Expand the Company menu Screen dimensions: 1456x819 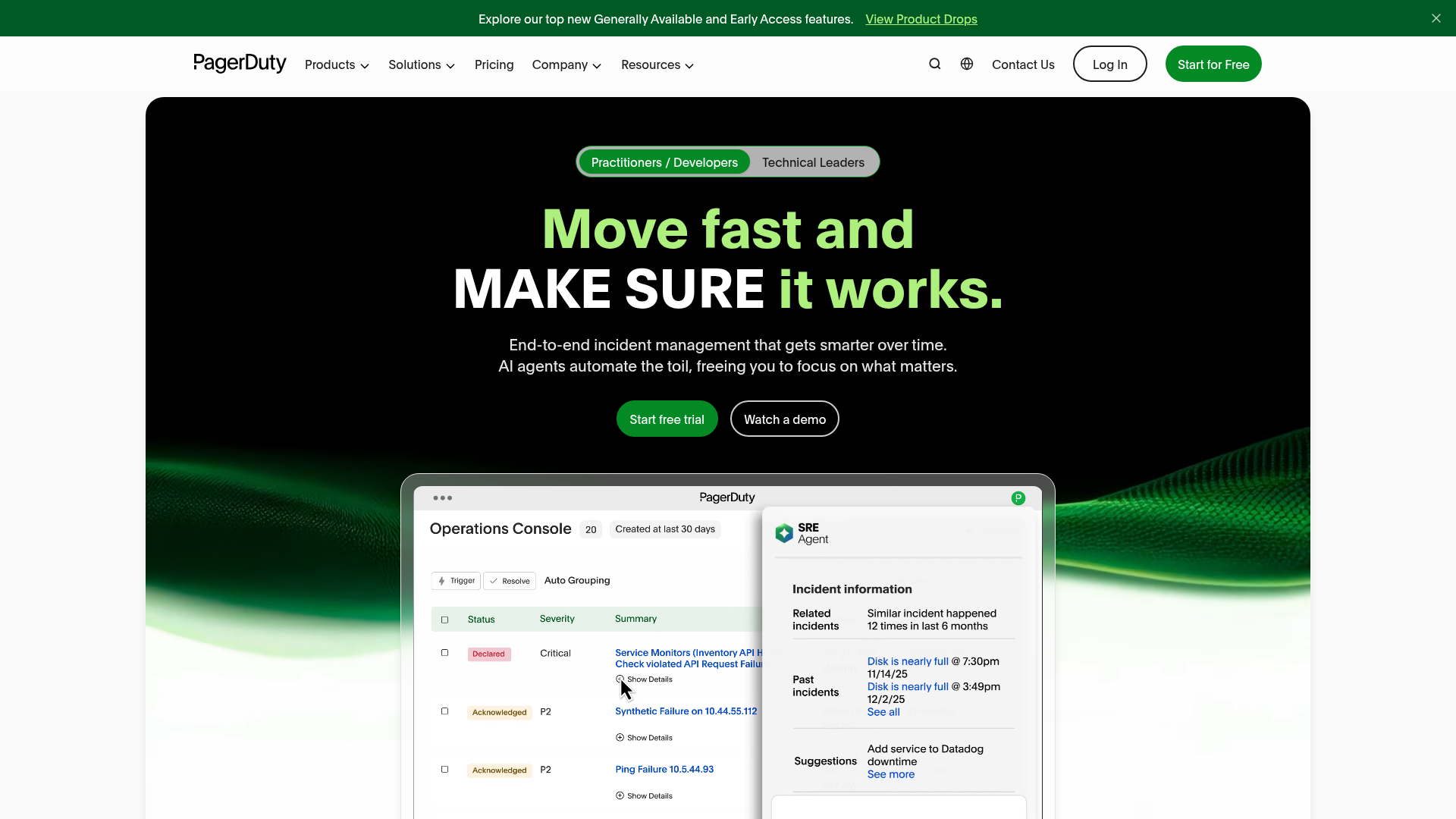point(566,64)
